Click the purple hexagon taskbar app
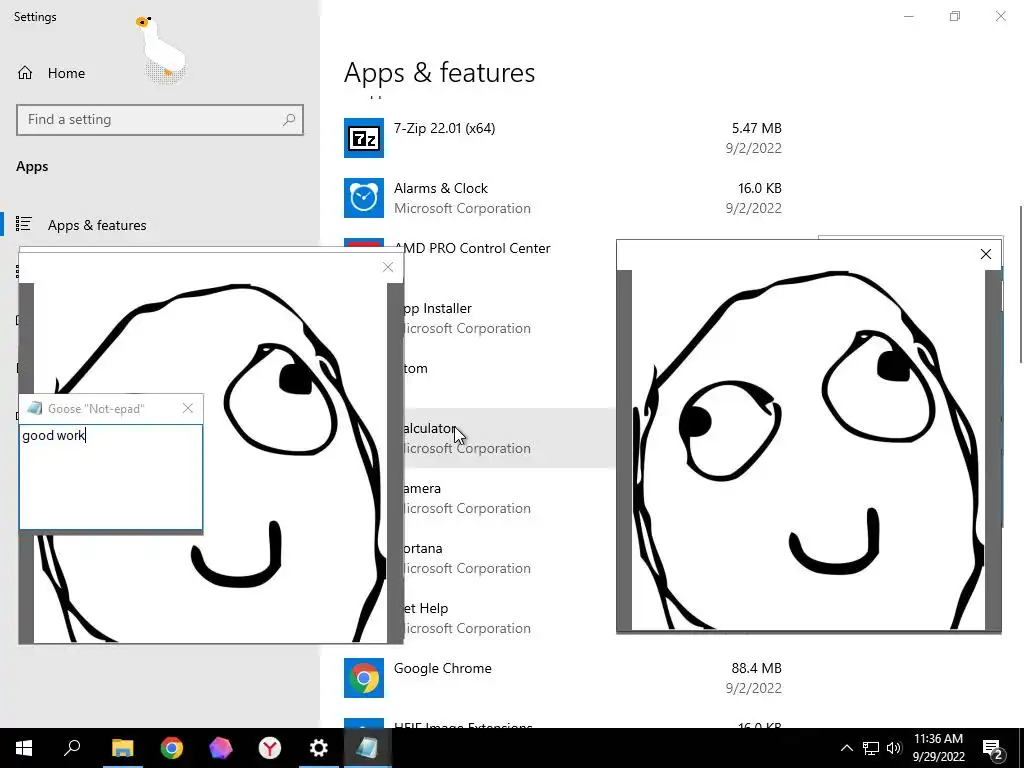Screen dimensions: 1024x768 click(221, 748)
